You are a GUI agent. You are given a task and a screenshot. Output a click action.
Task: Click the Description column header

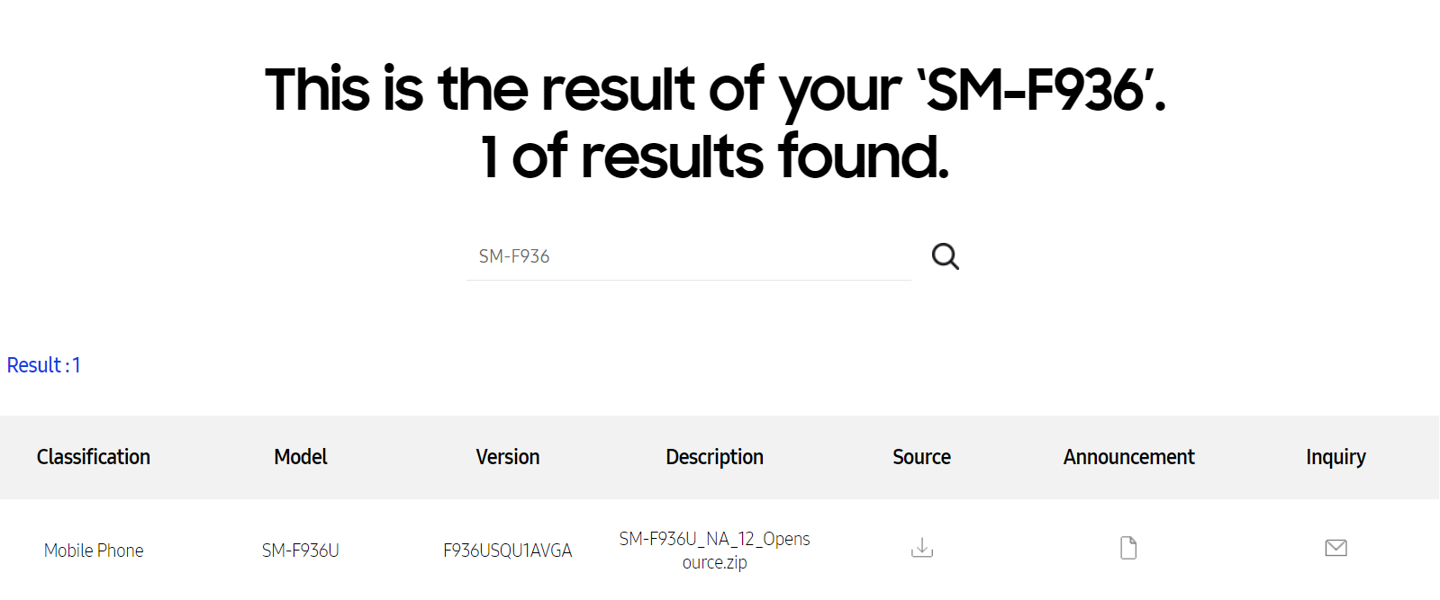click(x=715, y=457)
